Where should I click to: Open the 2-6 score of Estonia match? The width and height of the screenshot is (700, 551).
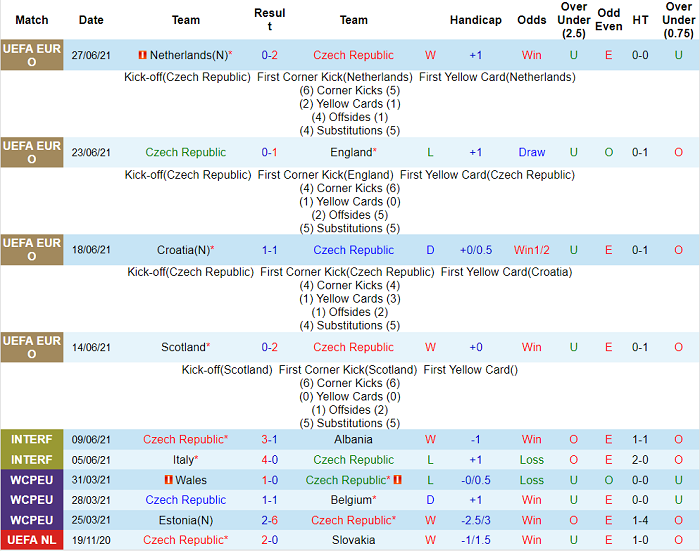(269, 520)
